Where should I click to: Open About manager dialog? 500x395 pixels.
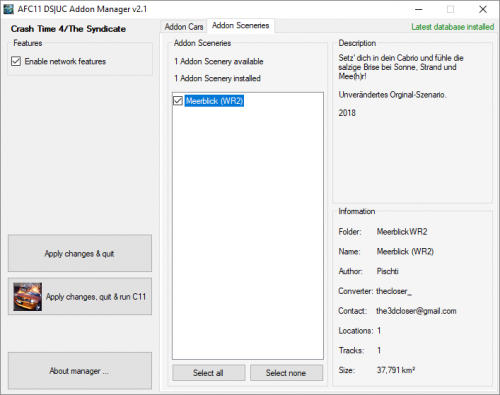click(x=80, y=371)
